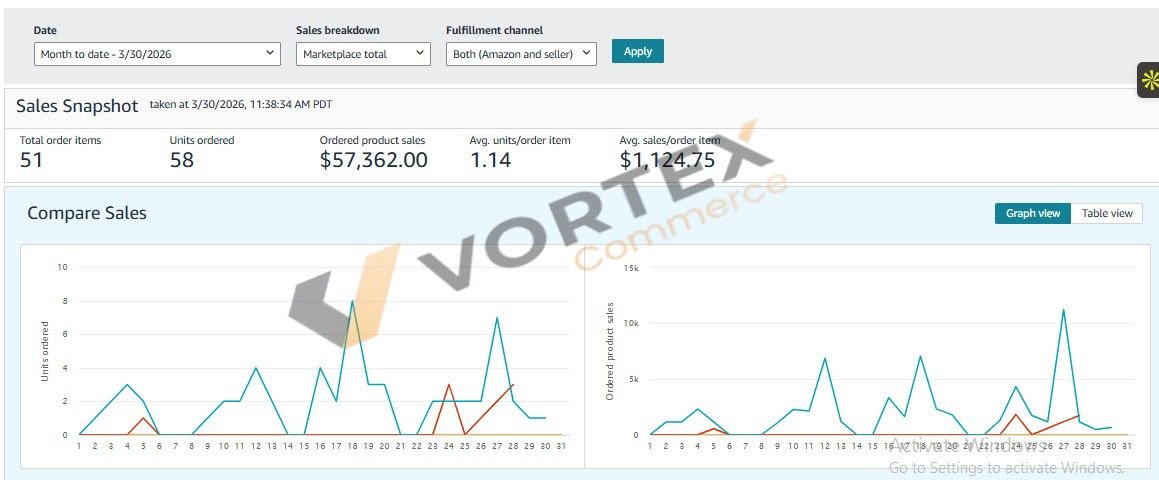Click the 10 label on the units chart
Viewport: 1159px width, 480px height.
click(63, 267)
